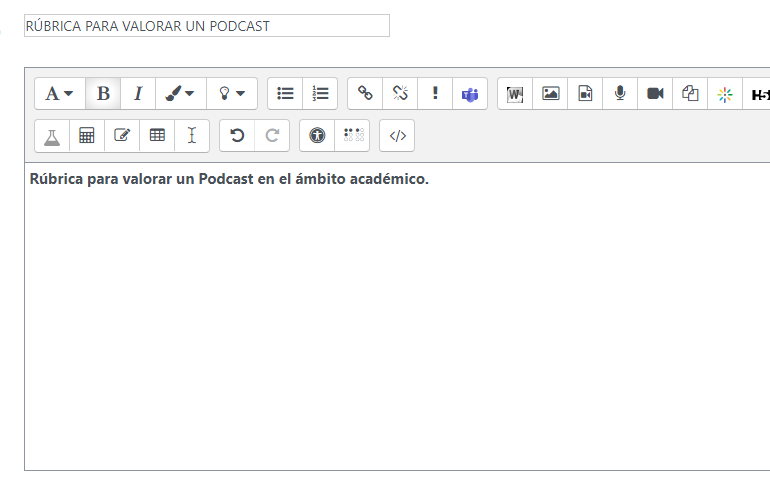The width and height of the screenshot is (770, 485).
Task: Toggle HTML source code view
Action: pos(397,135)
